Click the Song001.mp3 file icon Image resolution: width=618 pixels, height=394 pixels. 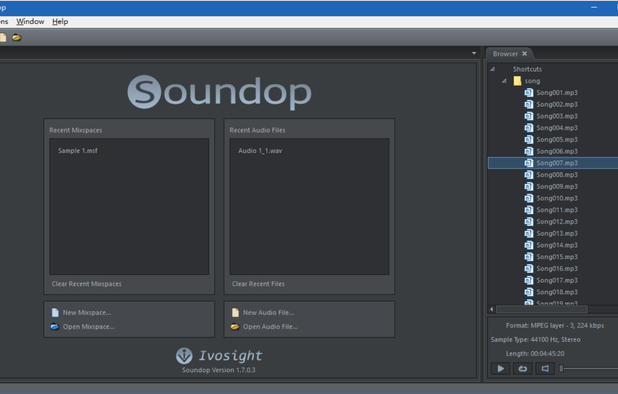tap(529, 93)
